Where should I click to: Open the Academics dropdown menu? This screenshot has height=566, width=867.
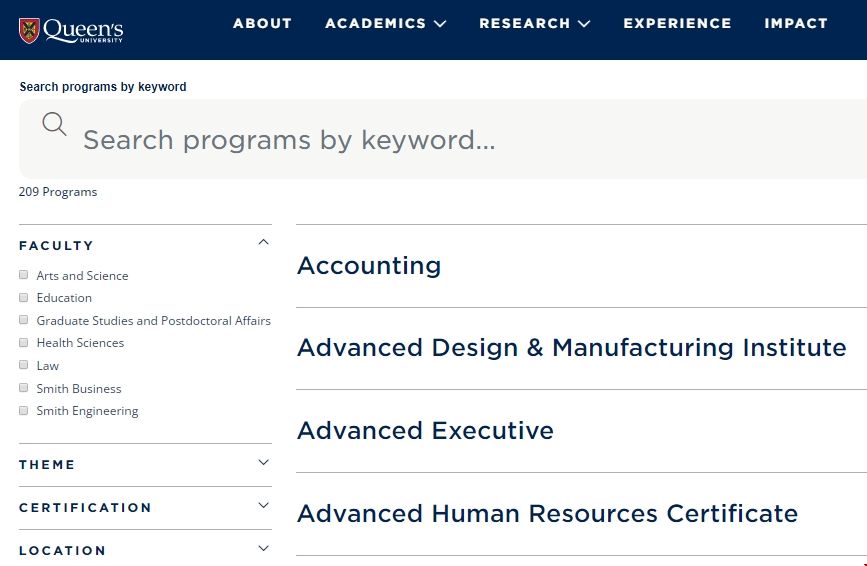tap(385, 23)
